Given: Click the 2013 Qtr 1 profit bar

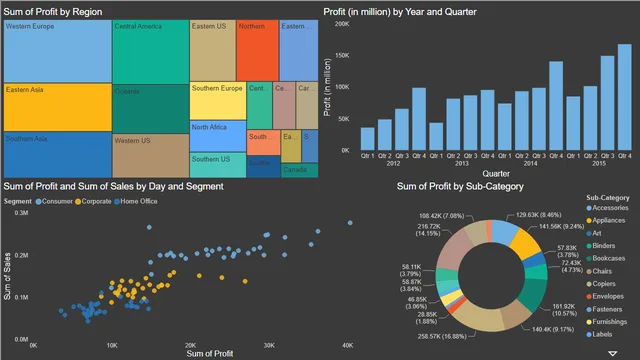Looking at the screenshot, I should click(436, 136).
